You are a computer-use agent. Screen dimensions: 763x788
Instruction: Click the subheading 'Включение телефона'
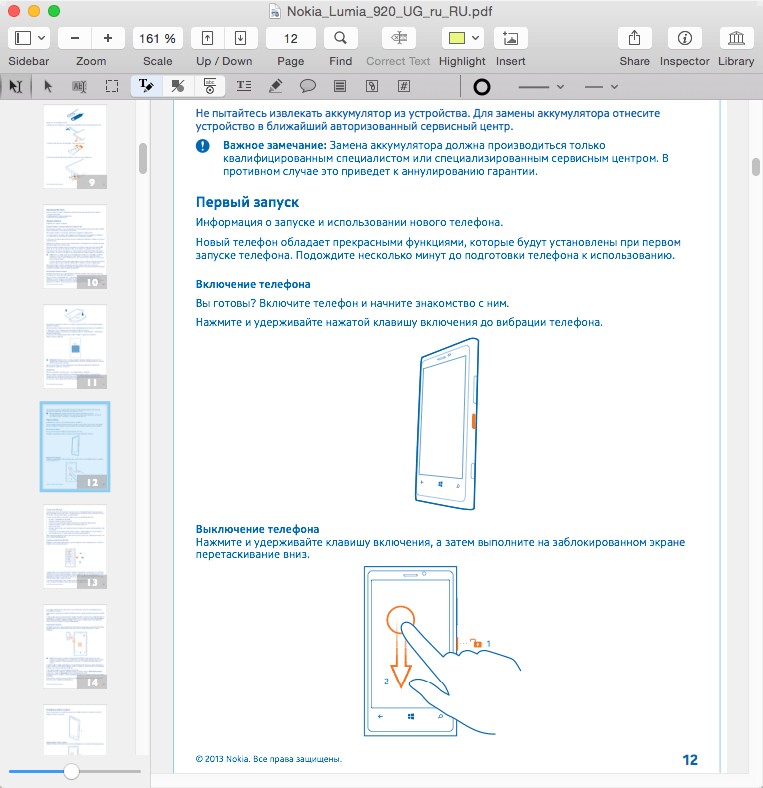coord(253,284)
